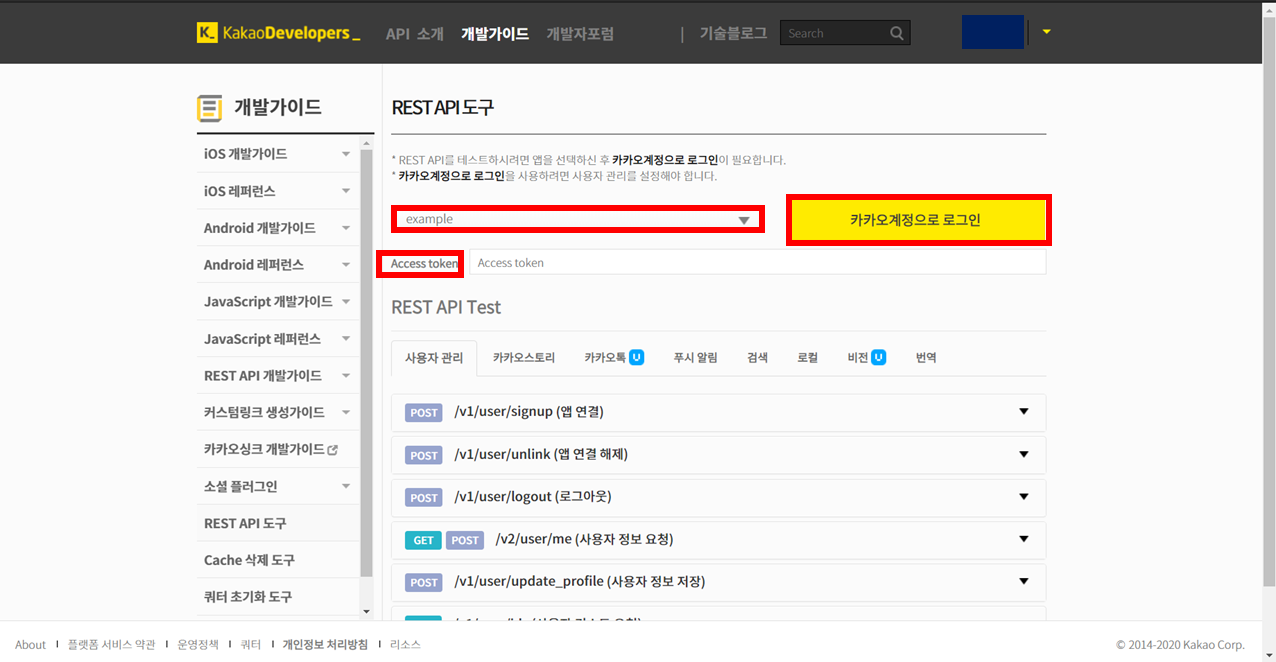The image size is (1276, 662).
Task: Open 개발자포럼 in the top navigation
Action: (580, 33)
